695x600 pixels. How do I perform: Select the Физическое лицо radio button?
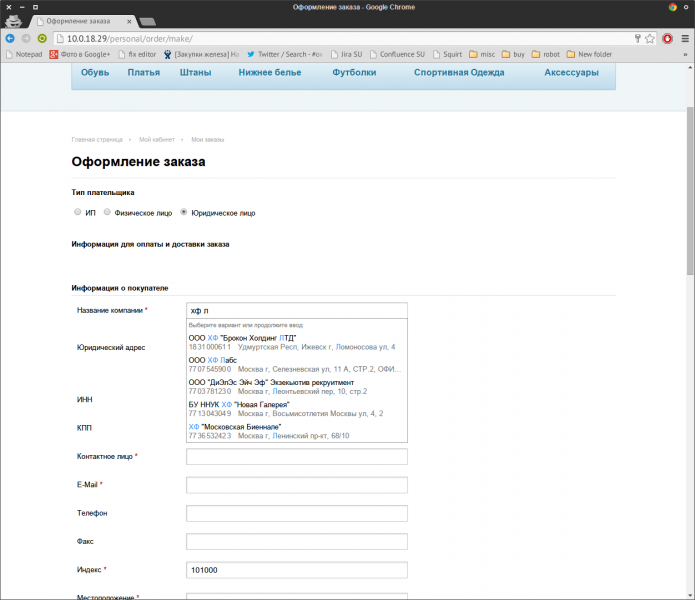(x=108, y=212)
